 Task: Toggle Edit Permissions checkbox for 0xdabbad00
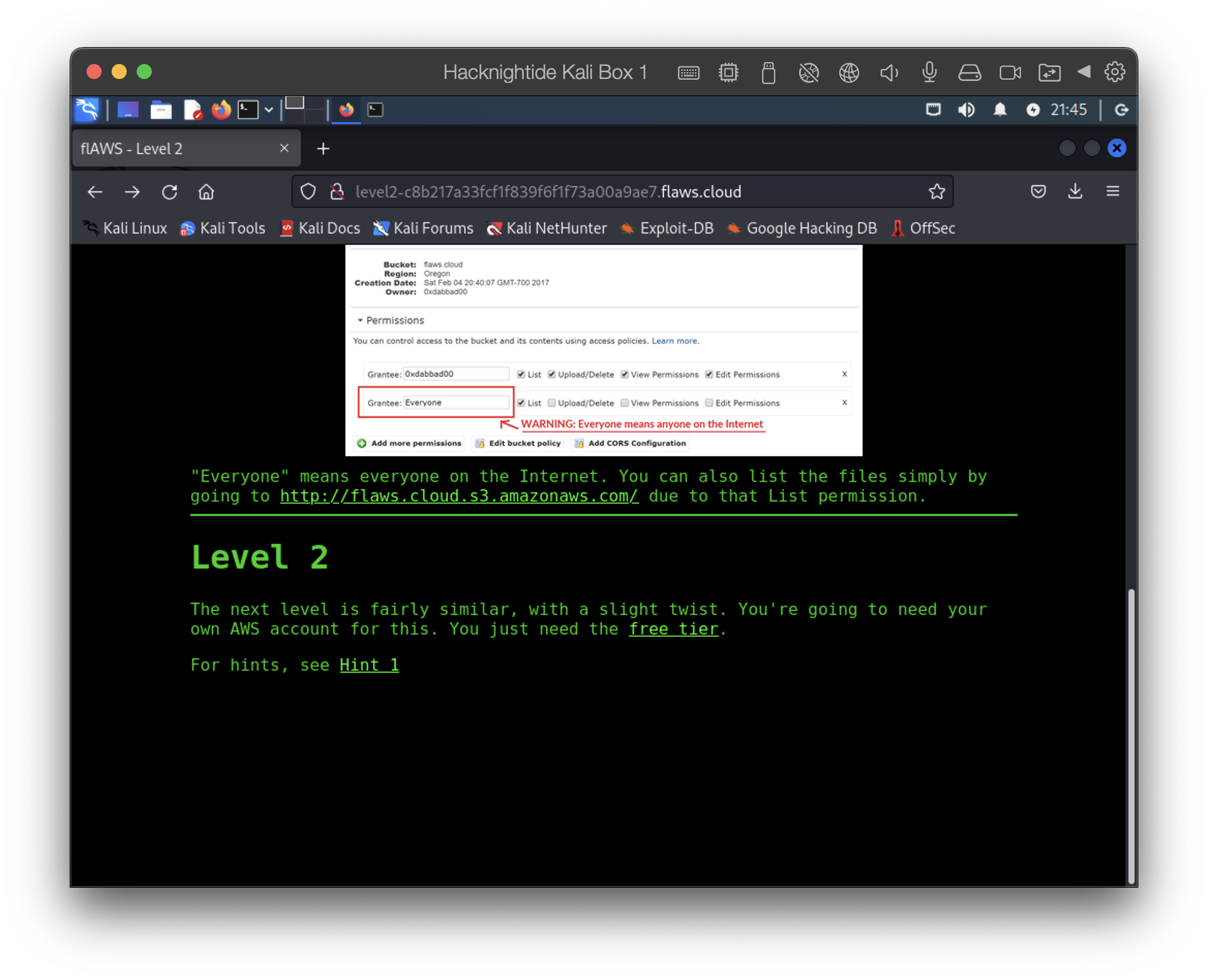pos(709,375)
